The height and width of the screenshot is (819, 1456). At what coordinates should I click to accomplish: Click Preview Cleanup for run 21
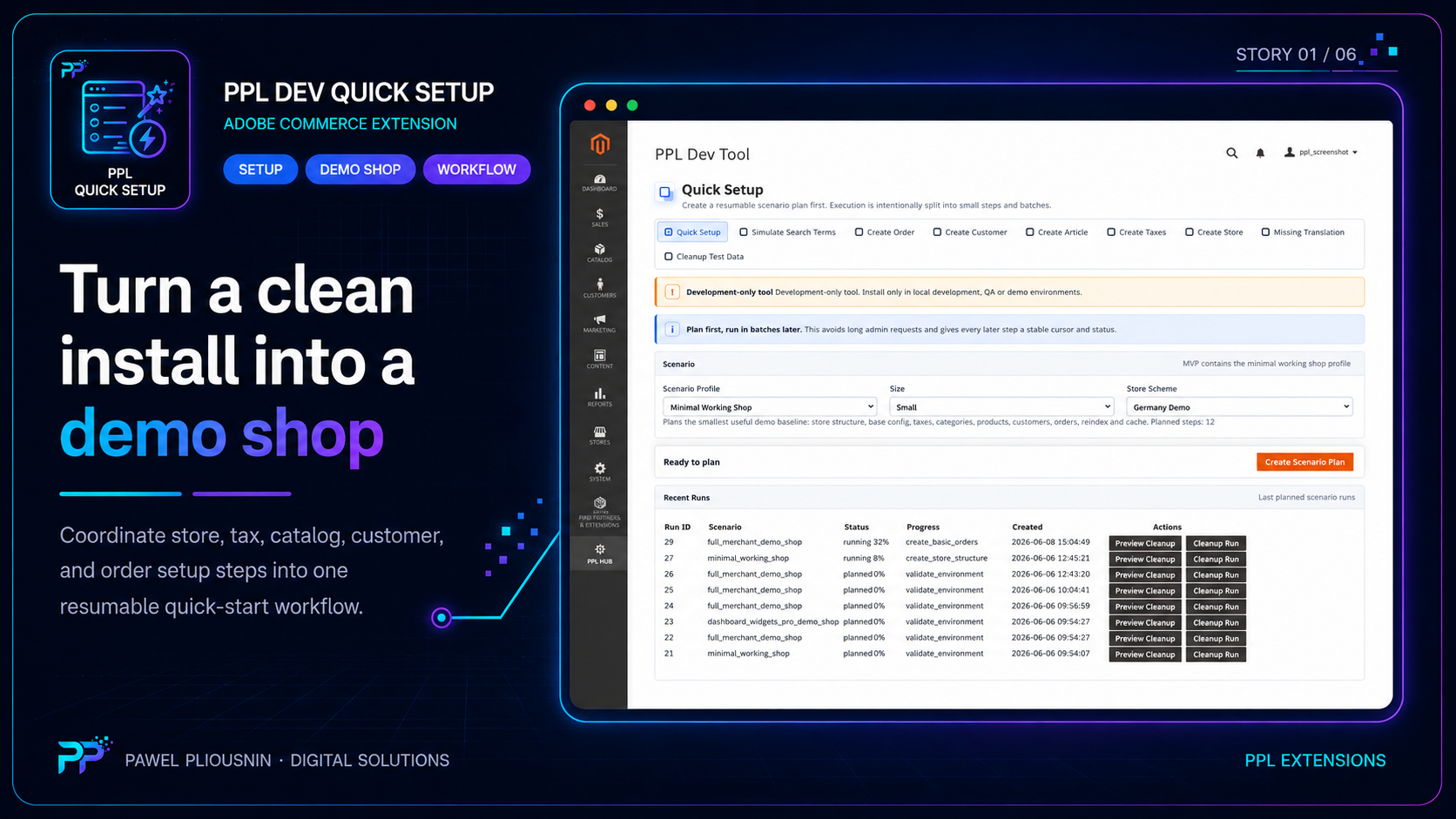1144,655
